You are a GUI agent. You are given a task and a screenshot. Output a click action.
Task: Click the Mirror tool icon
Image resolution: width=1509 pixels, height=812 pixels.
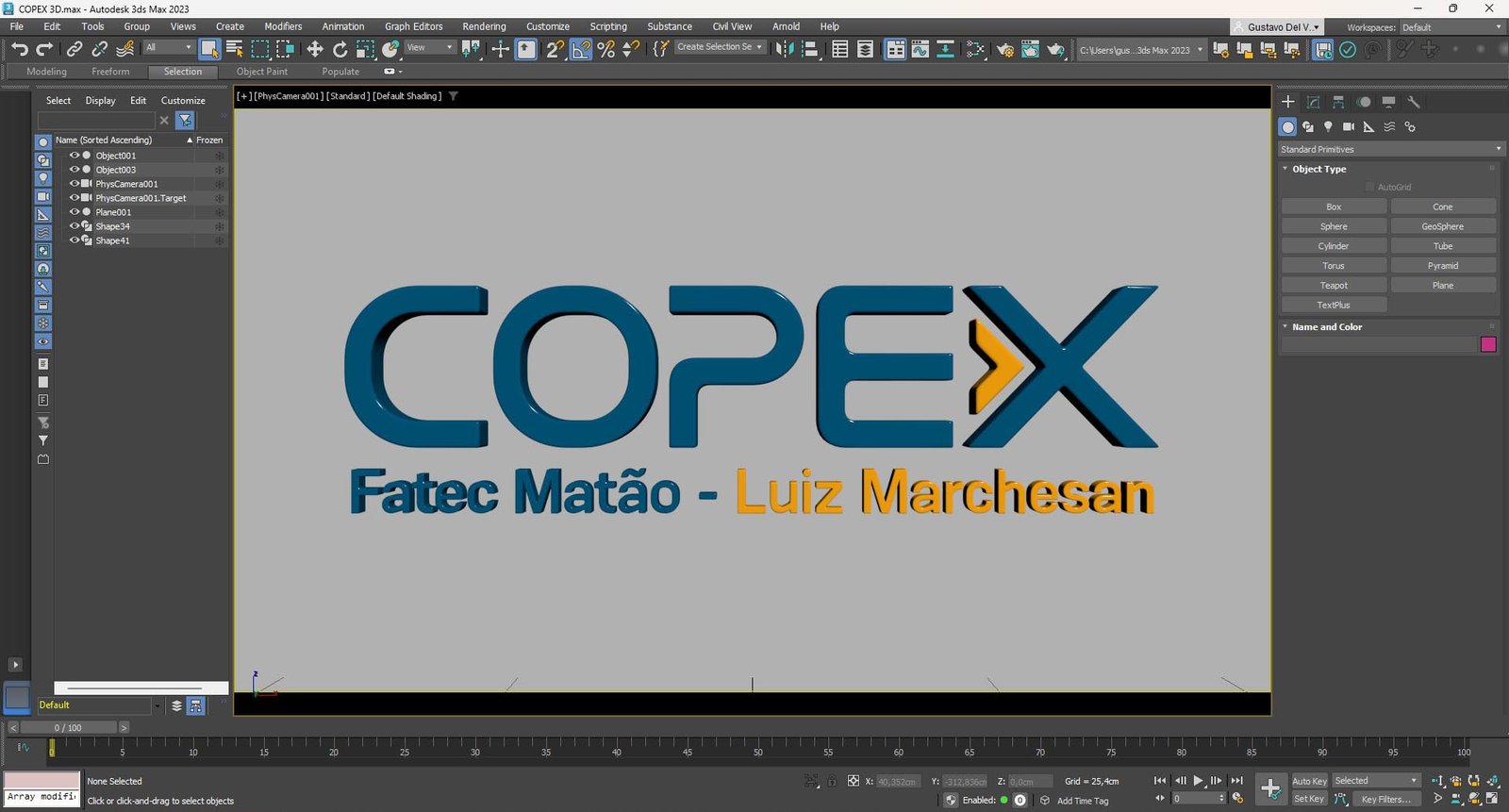tap(785, 48)
